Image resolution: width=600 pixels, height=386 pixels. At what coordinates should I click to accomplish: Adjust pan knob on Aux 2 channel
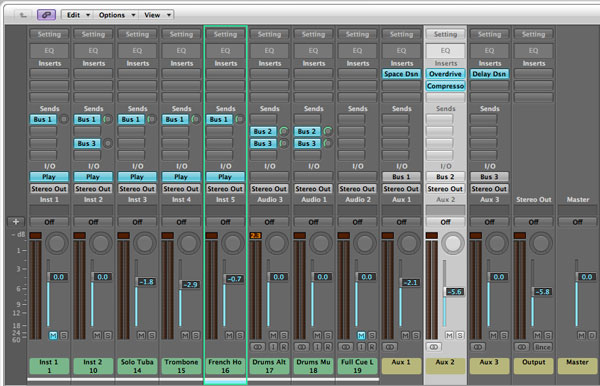tap(453, 243)
